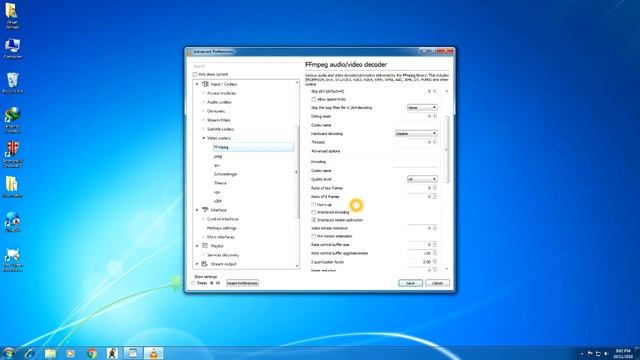Enable Interlaced encoding checkbox

click(313, 212)
